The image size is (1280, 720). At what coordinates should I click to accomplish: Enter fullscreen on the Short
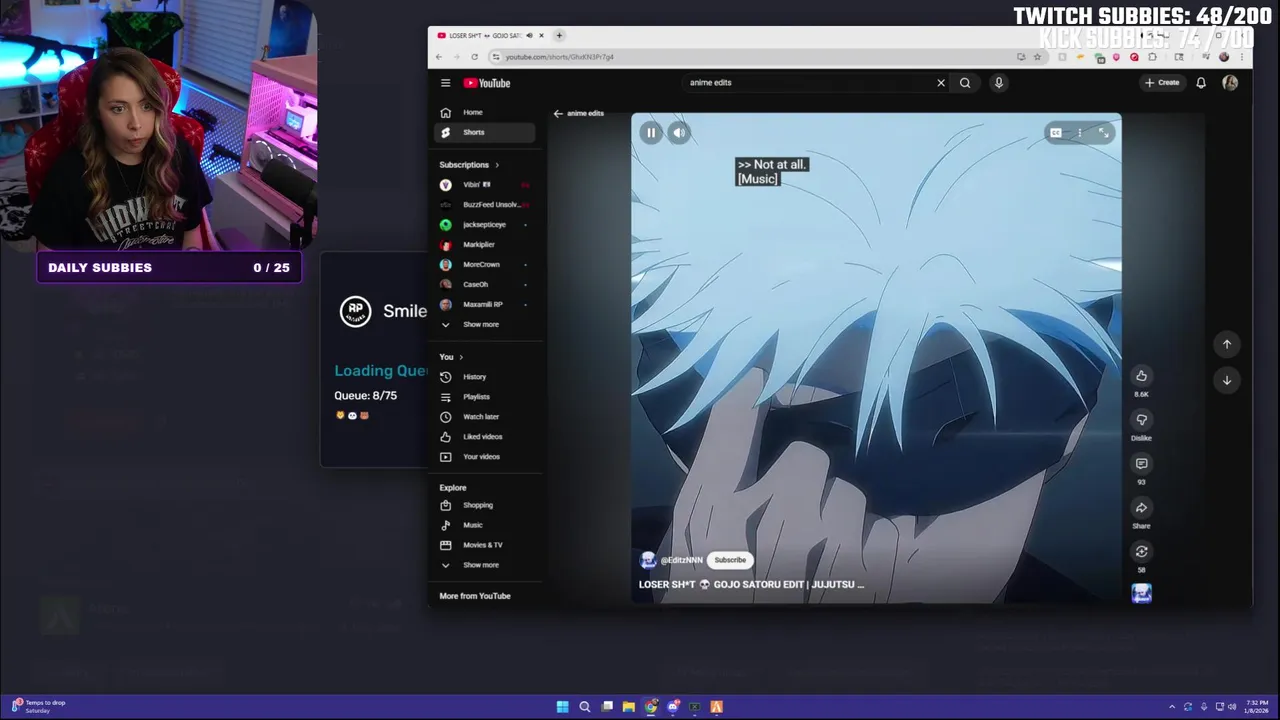click(1104, 133)
